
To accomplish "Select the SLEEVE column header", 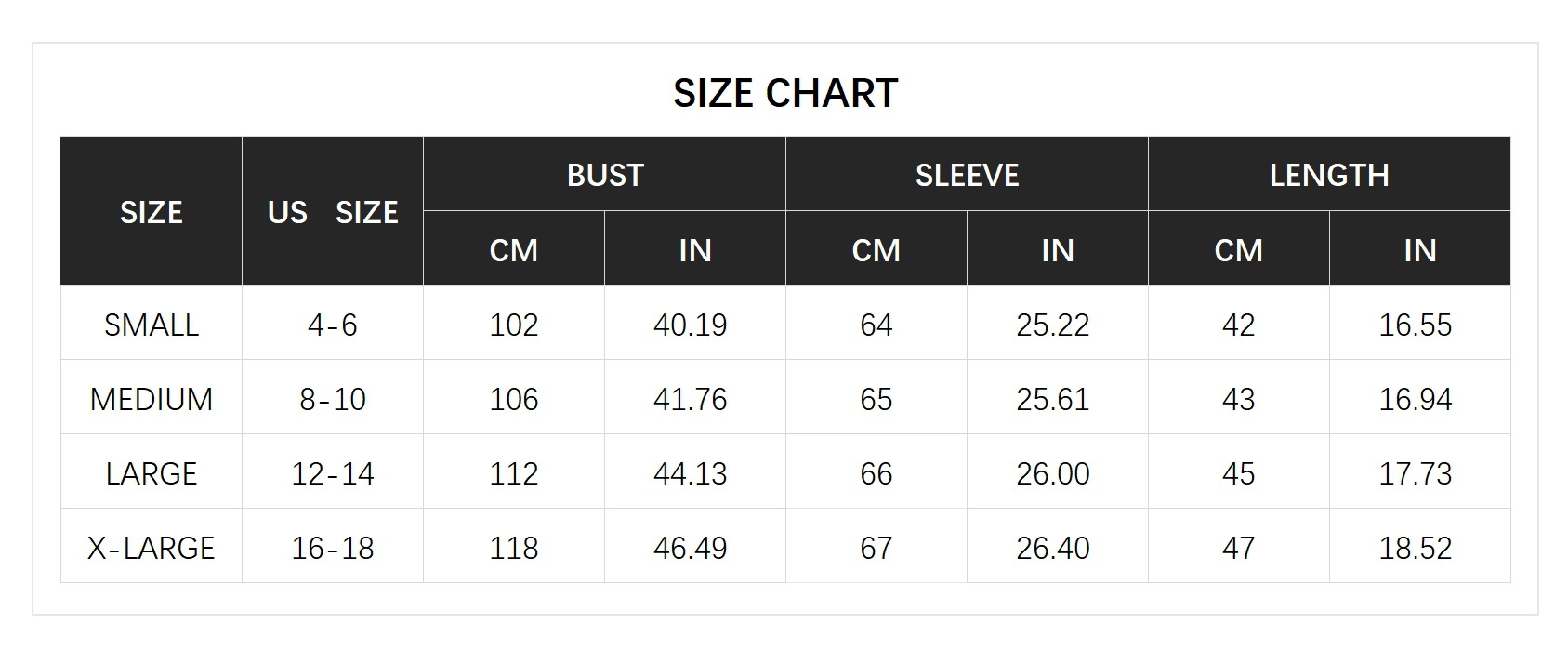I will point(967,174).
